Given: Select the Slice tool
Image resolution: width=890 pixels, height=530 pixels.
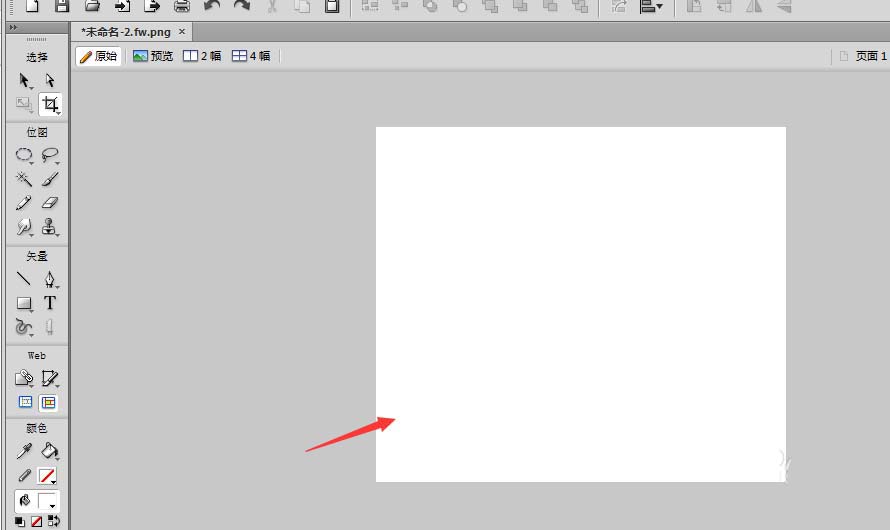Looking at the screenshot, I should (x=50, y=378).
